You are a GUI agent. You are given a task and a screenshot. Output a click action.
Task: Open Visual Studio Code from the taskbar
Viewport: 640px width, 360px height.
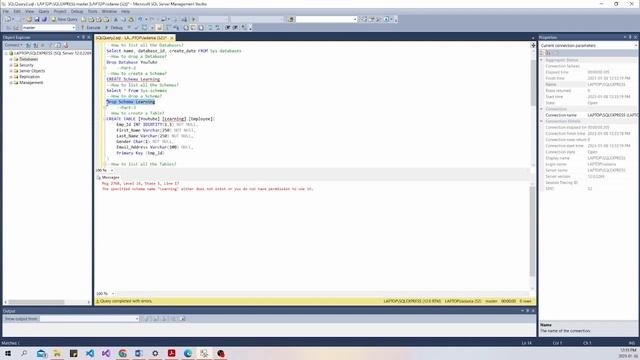90,353
